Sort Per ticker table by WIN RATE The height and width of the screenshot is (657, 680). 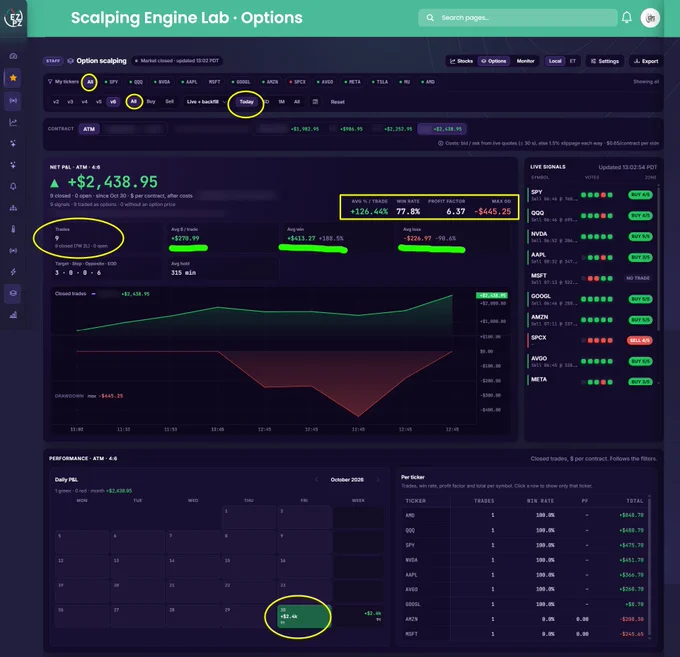(x=540, y=501)
